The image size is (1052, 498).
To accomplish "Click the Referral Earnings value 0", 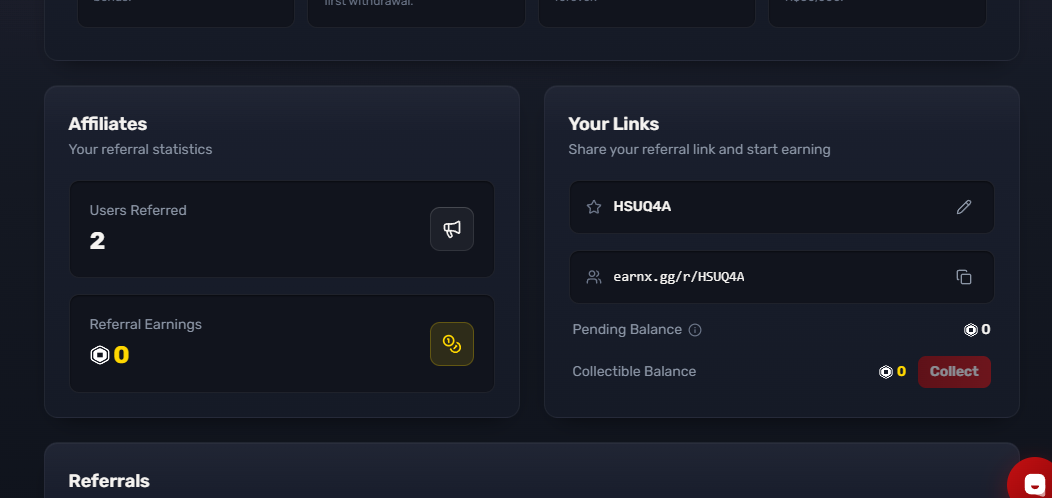I will pyautogui.click(x=121, y=354).
